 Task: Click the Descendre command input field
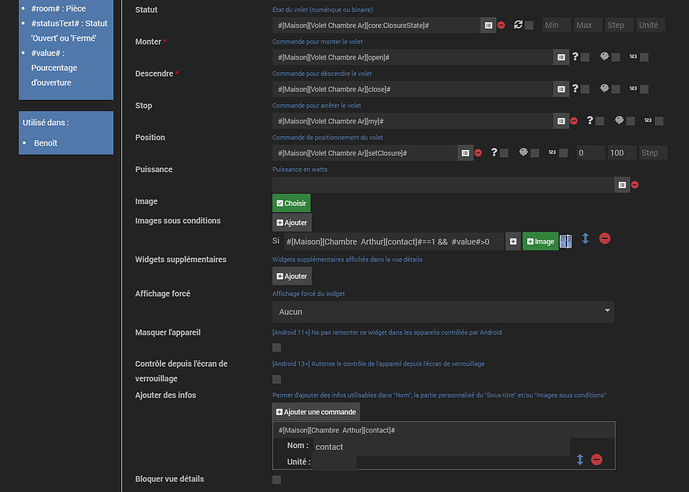tap(413, 89)
